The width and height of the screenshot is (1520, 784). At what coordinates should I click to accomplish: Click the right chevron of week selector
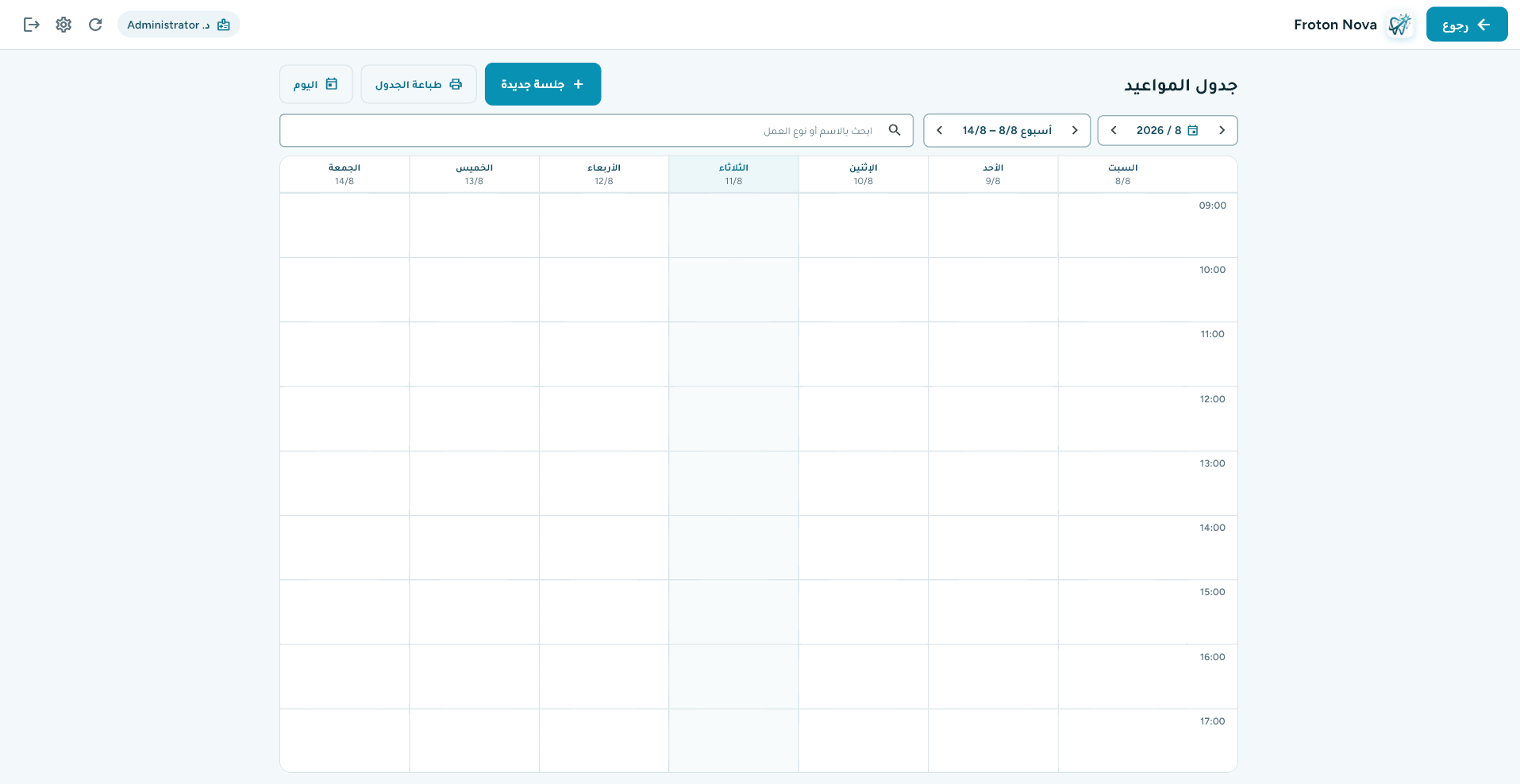click(1075, 130)
